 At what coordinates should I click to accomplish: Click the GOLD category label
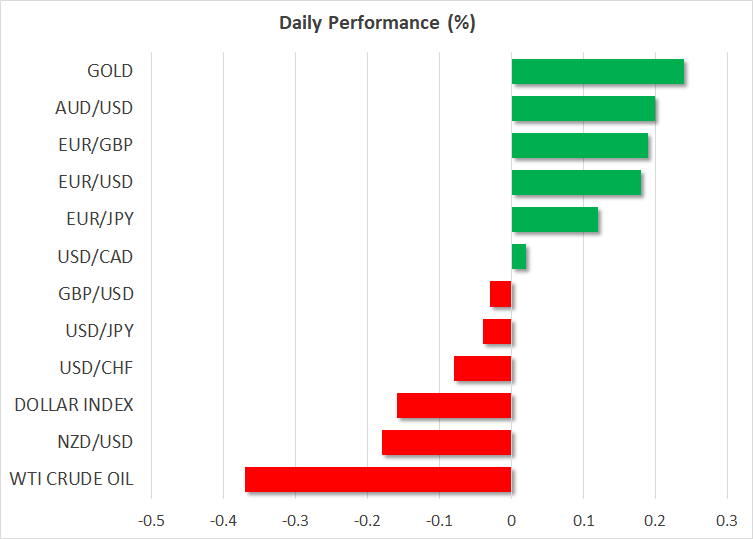pyautogui.click(x=110, y=71)
